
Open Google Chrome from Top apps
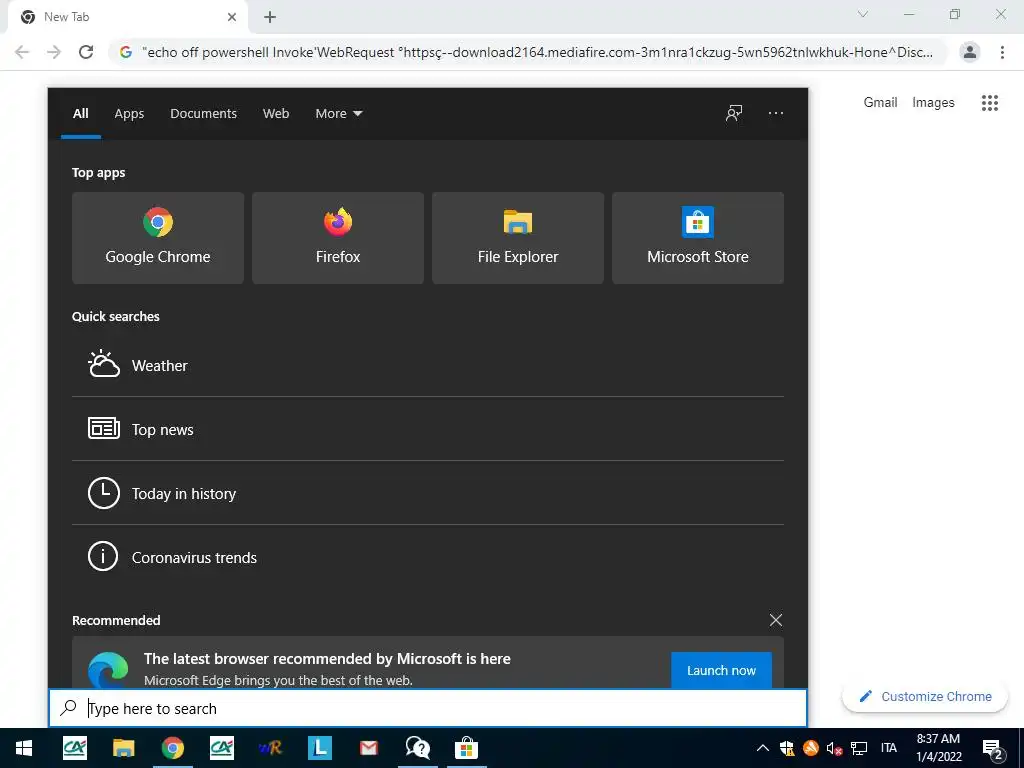point(157,238)
